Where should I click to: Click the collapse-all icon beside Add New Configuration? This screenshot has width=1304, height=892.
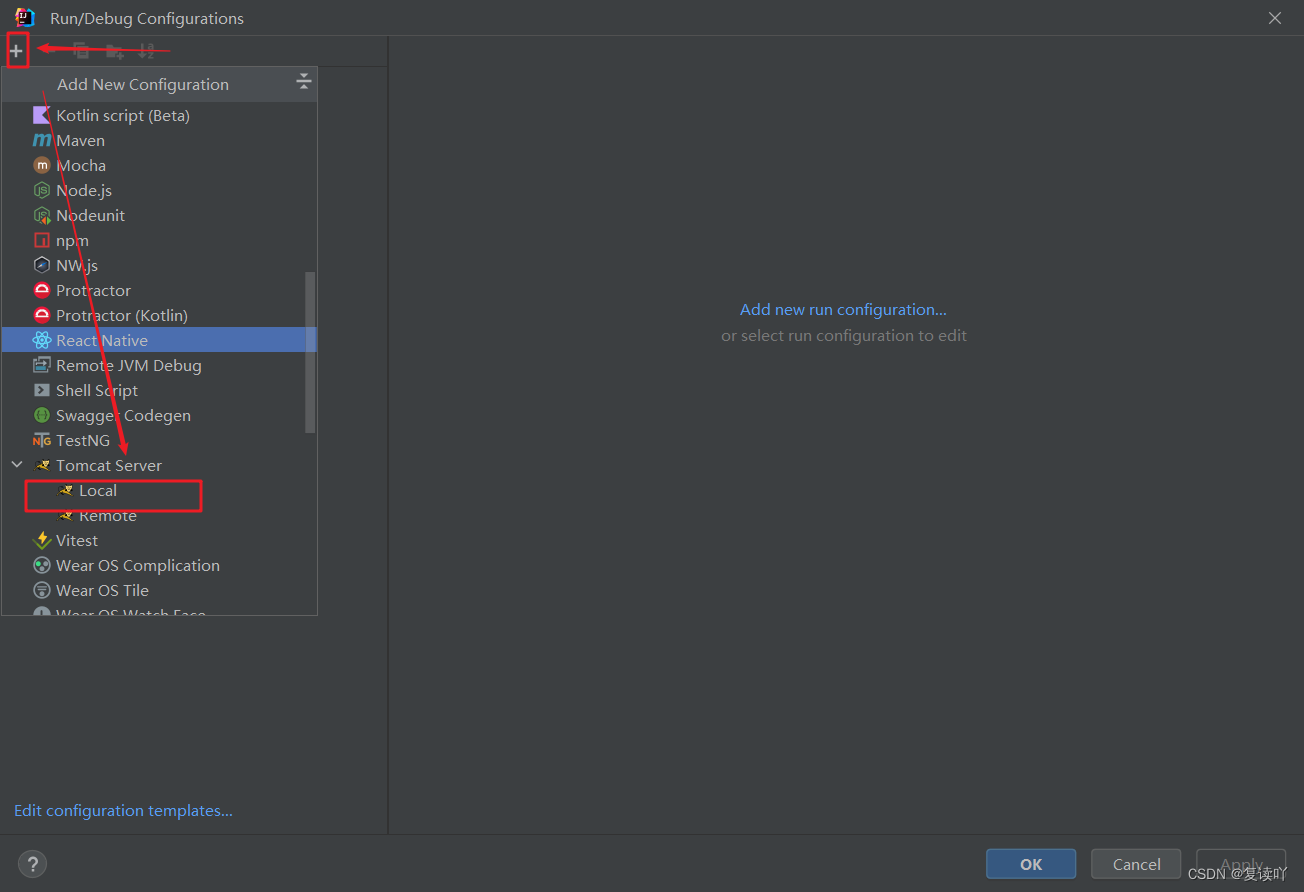[304, 83]
